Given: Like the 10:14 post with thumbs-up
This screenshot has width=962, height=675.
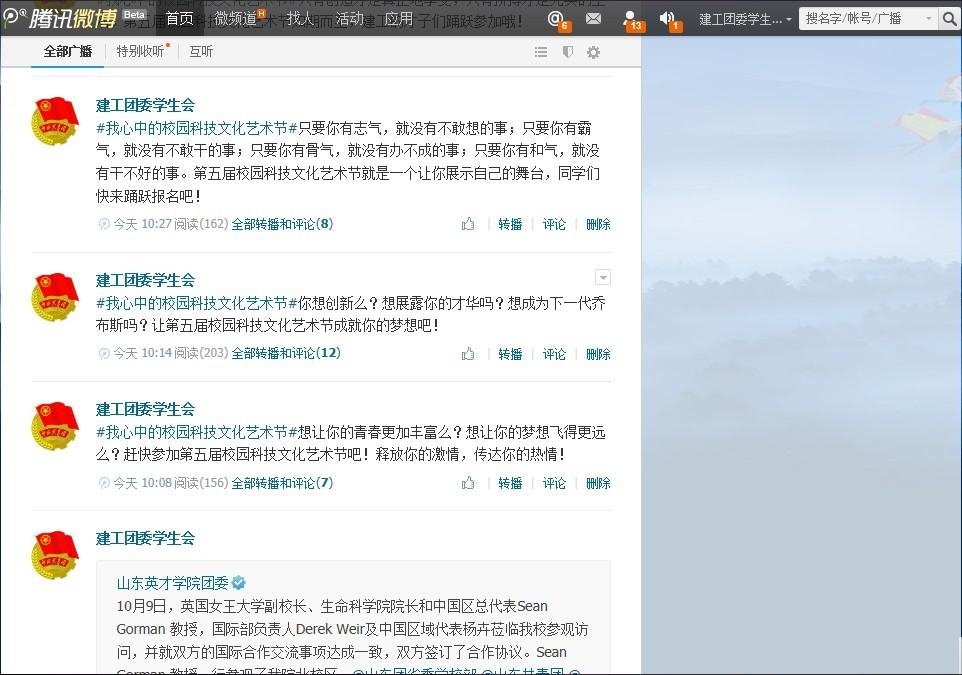Looking at the screenshot, I should click(x=467, y=353).
